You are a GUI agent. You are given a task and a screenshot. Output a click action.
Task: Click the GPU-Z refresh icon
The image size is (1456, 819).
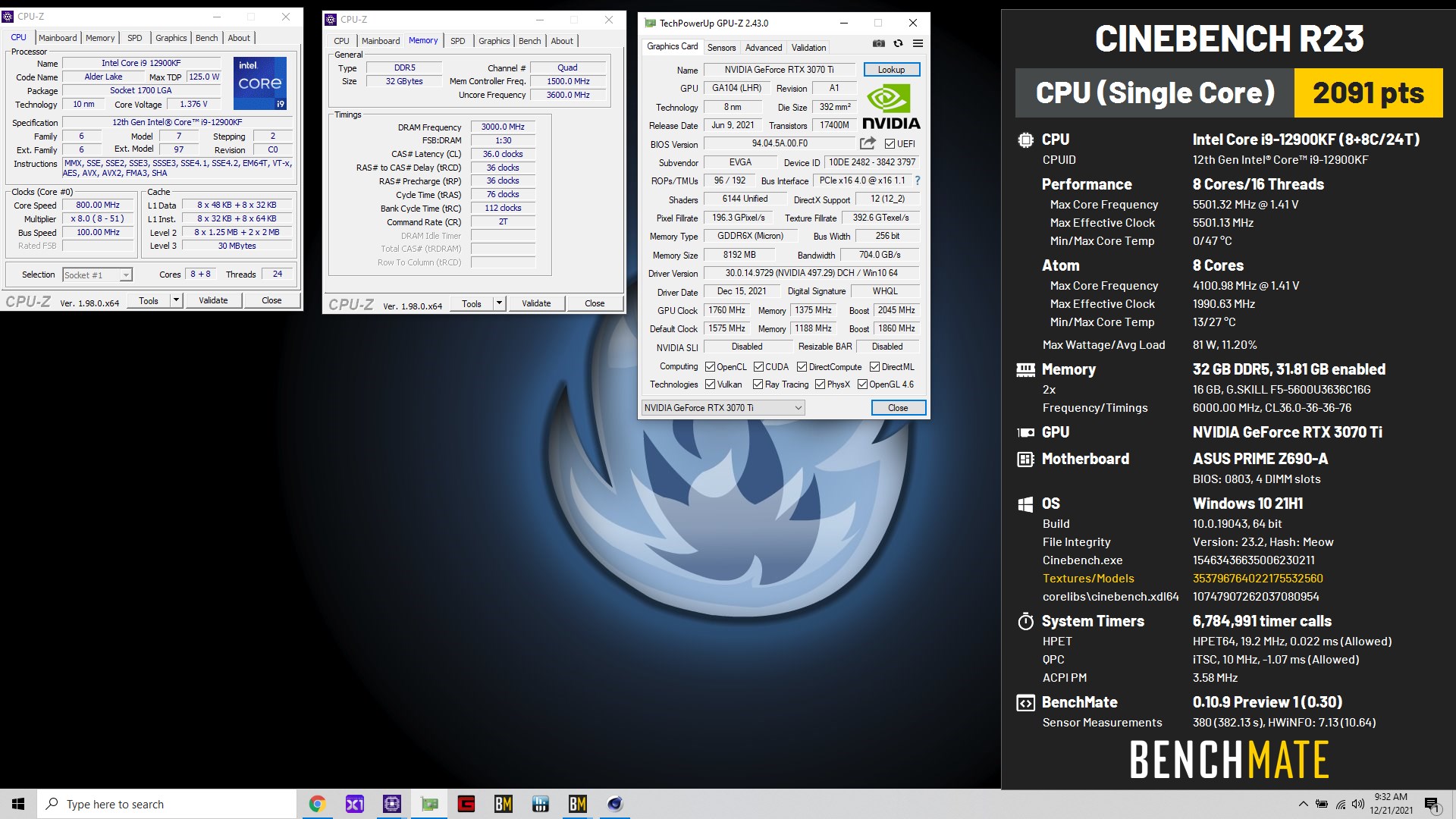(x=898, y=44)
